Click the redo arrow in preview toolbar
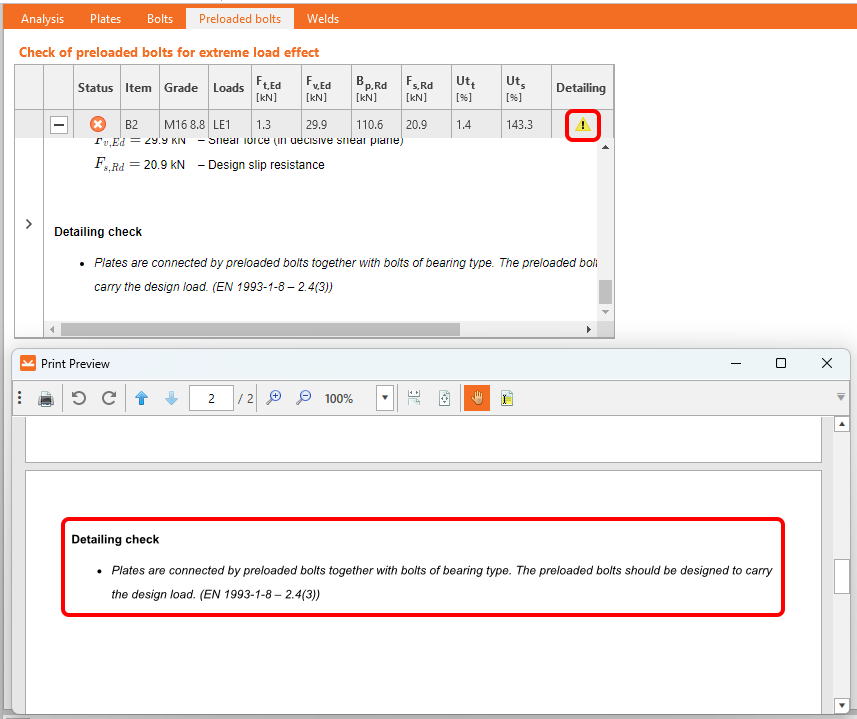The width and height of the screenshot is (857, 719). pyautogui.click(x=109, y=398)
